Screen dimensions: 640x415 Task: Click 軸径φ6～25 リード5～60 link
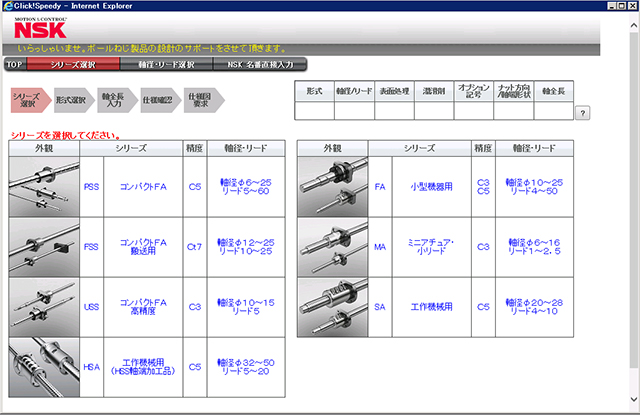click(x=246, y=187)
